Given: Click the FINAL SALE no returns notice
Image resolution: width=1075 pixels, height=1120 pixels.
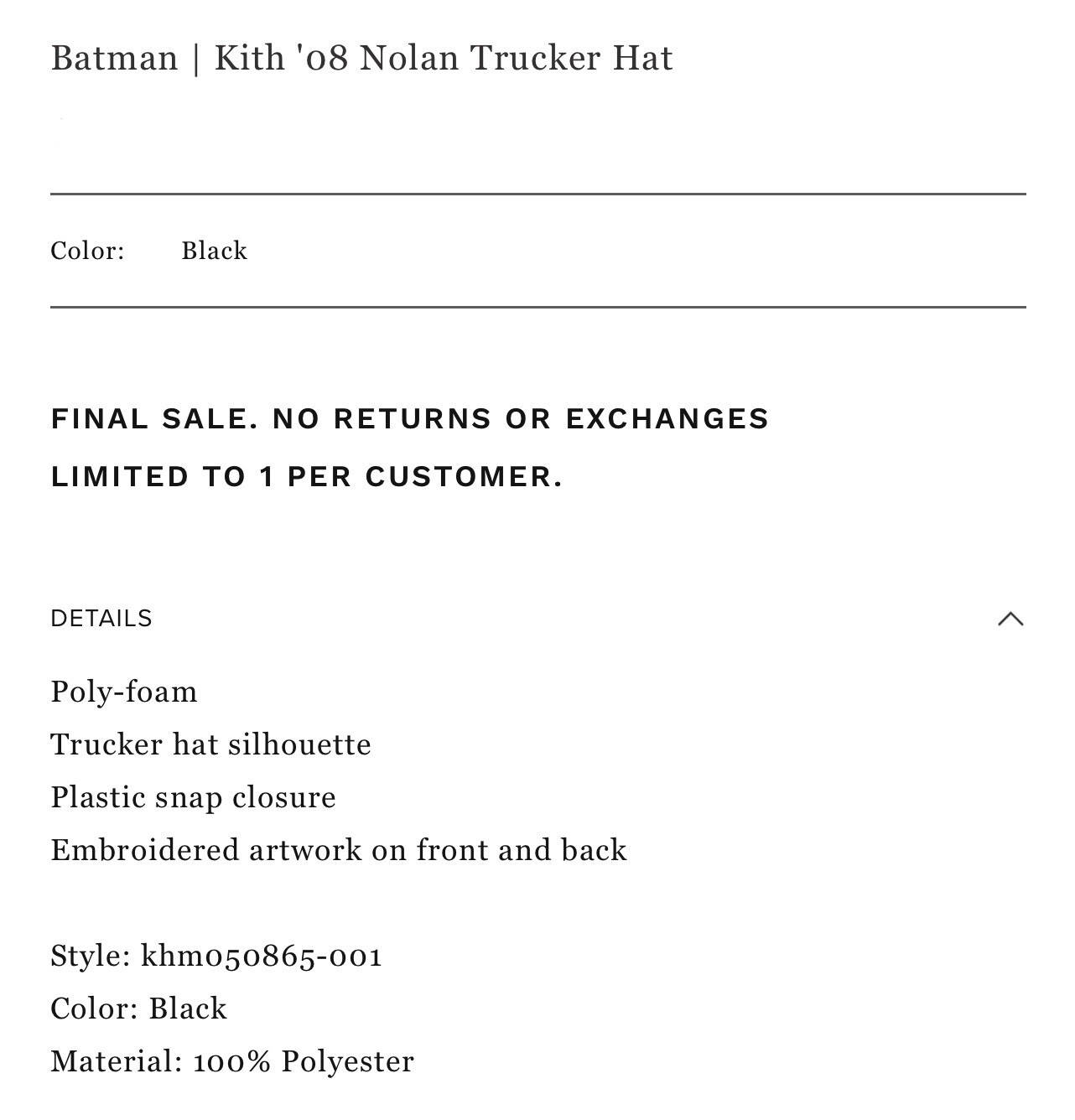Looking at the screenshot, I should click(410, 418).
